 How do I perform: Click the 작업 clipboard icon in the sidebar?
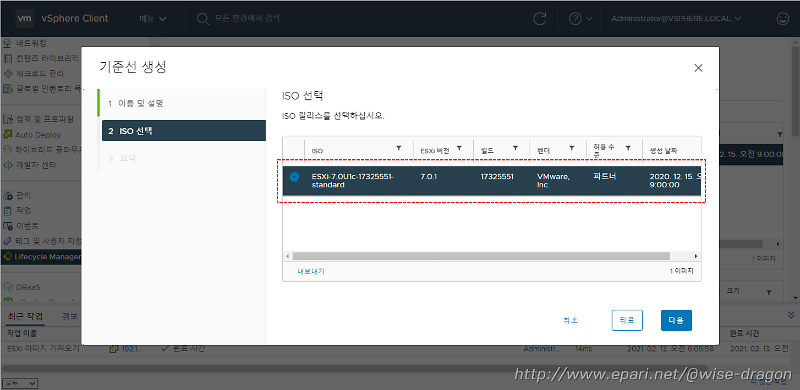7,210
